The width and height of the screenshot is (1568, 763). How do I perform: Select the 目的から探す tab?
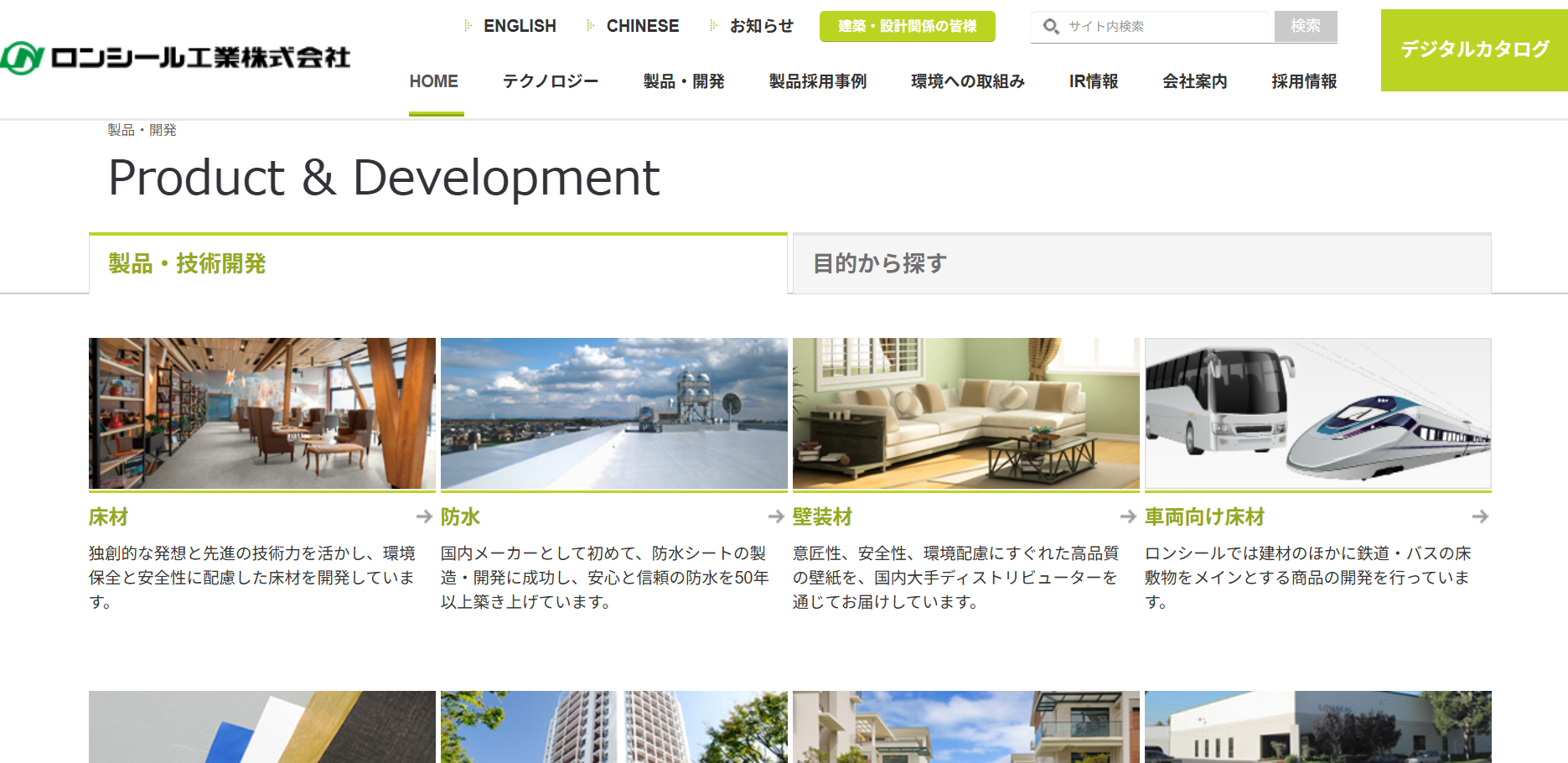point(1142,263)
